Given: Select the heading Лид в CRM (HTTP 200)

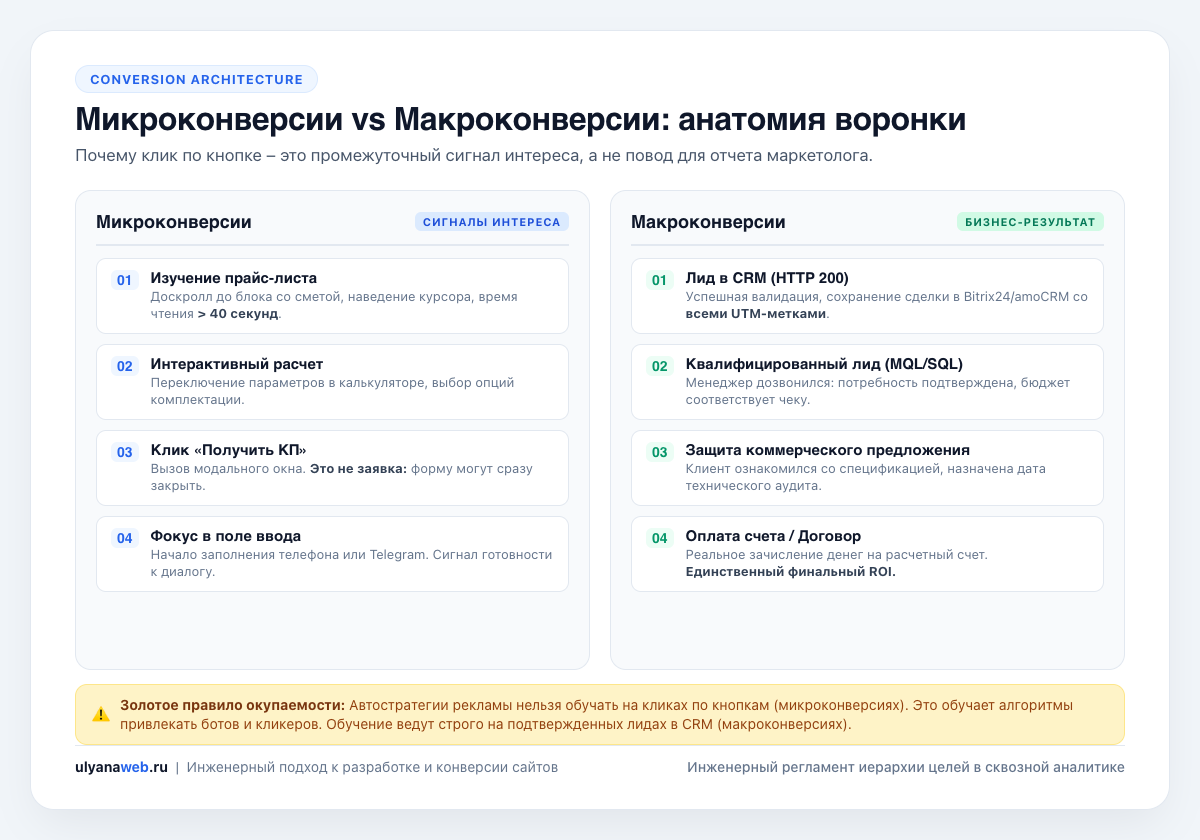Looking at the screenshot, I should (x=767, y=278).
